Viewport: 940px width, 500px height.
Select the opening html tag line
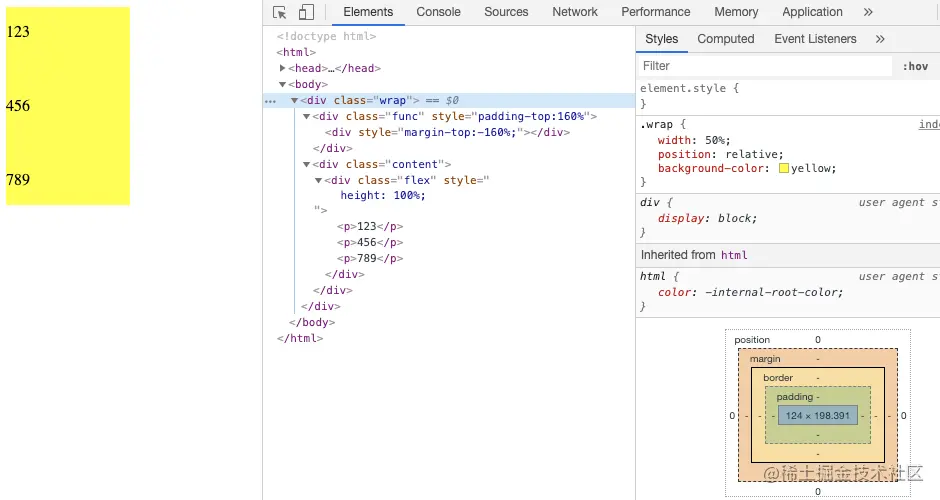[296, 52]
